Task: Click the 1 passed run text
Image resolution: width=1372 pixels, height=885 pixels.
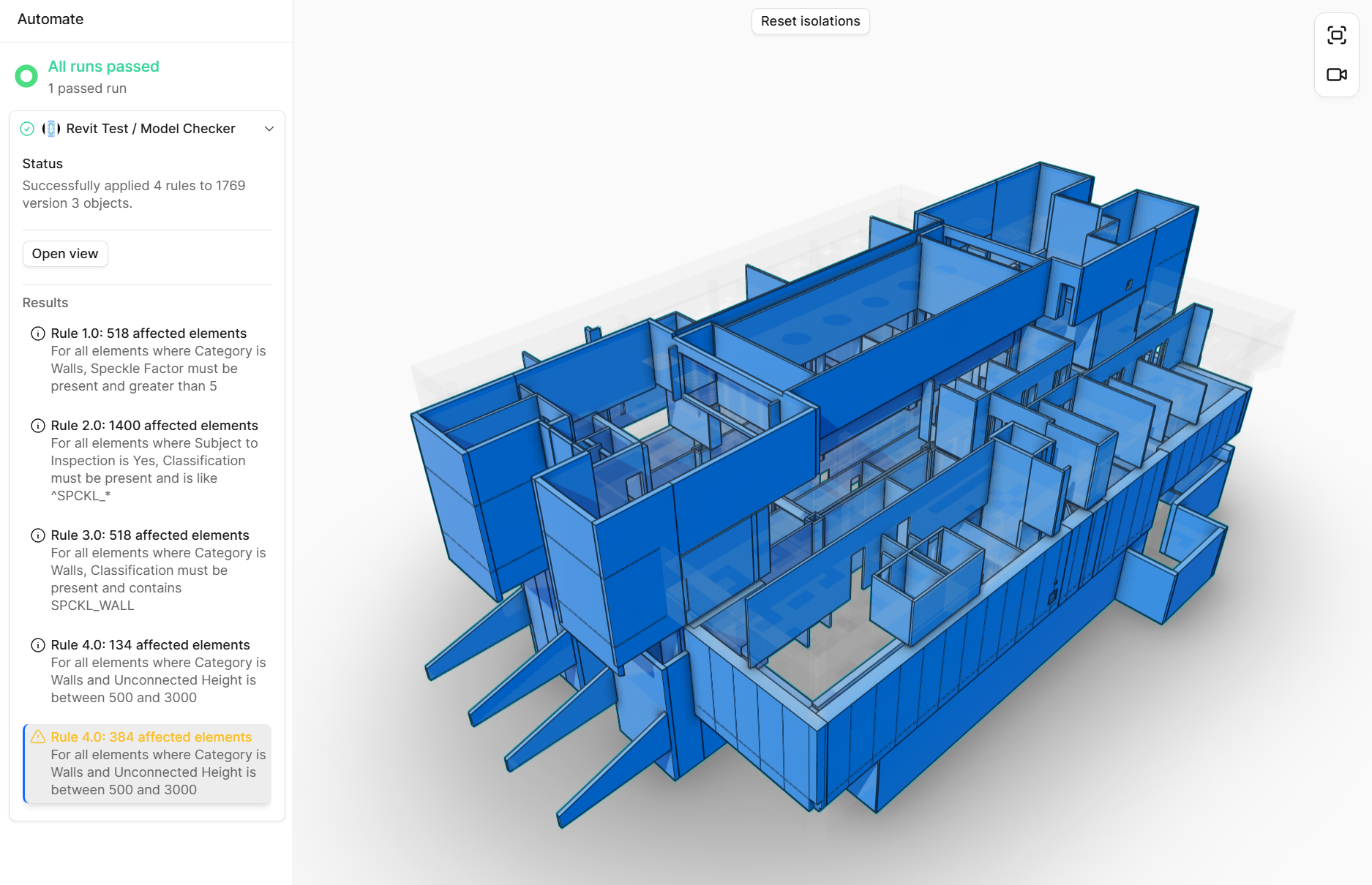Action: [87, 88]
